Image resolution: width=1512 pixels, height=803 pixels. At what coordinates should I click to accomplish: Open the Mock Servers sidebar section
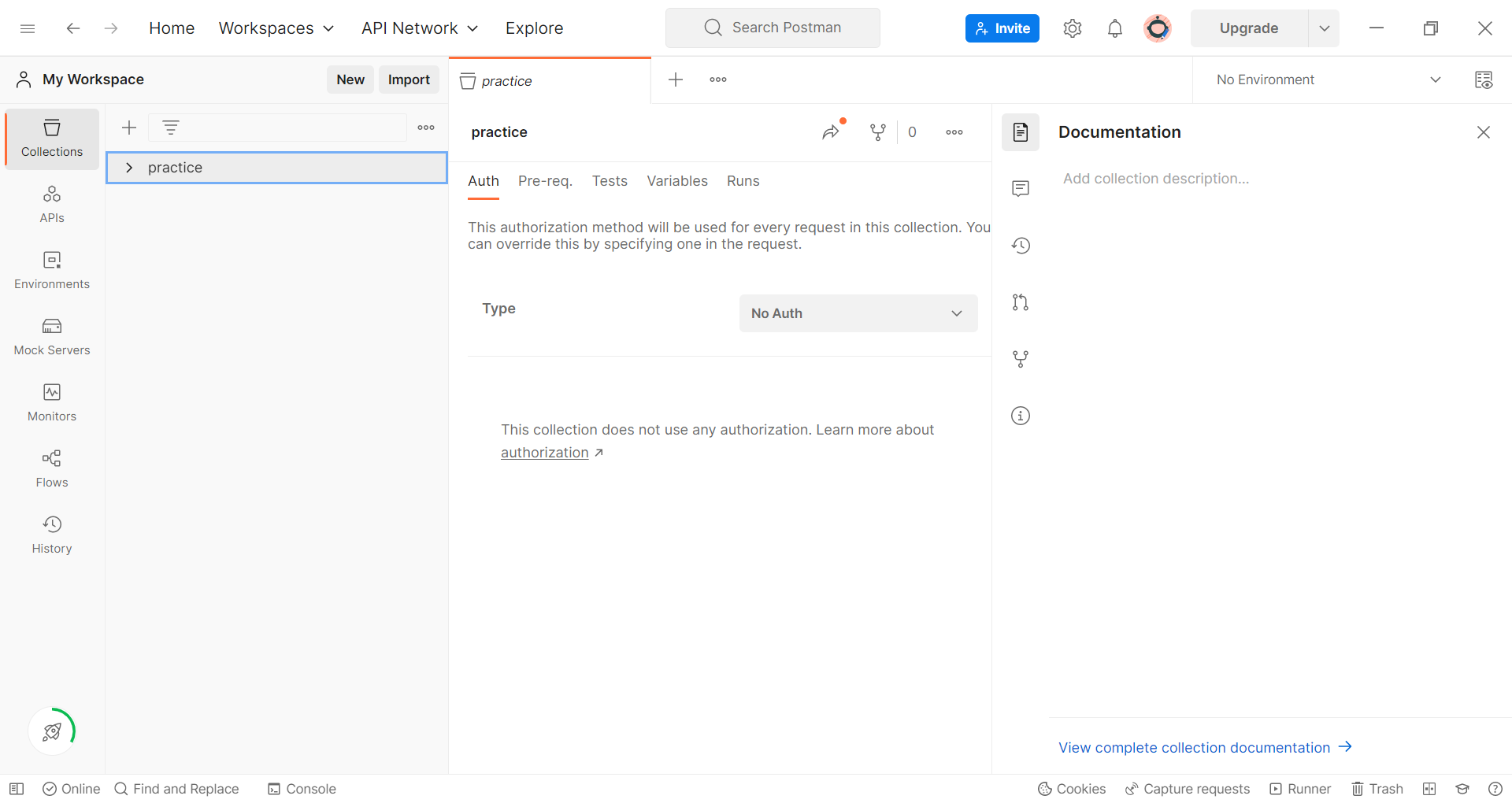click(52, 337)
